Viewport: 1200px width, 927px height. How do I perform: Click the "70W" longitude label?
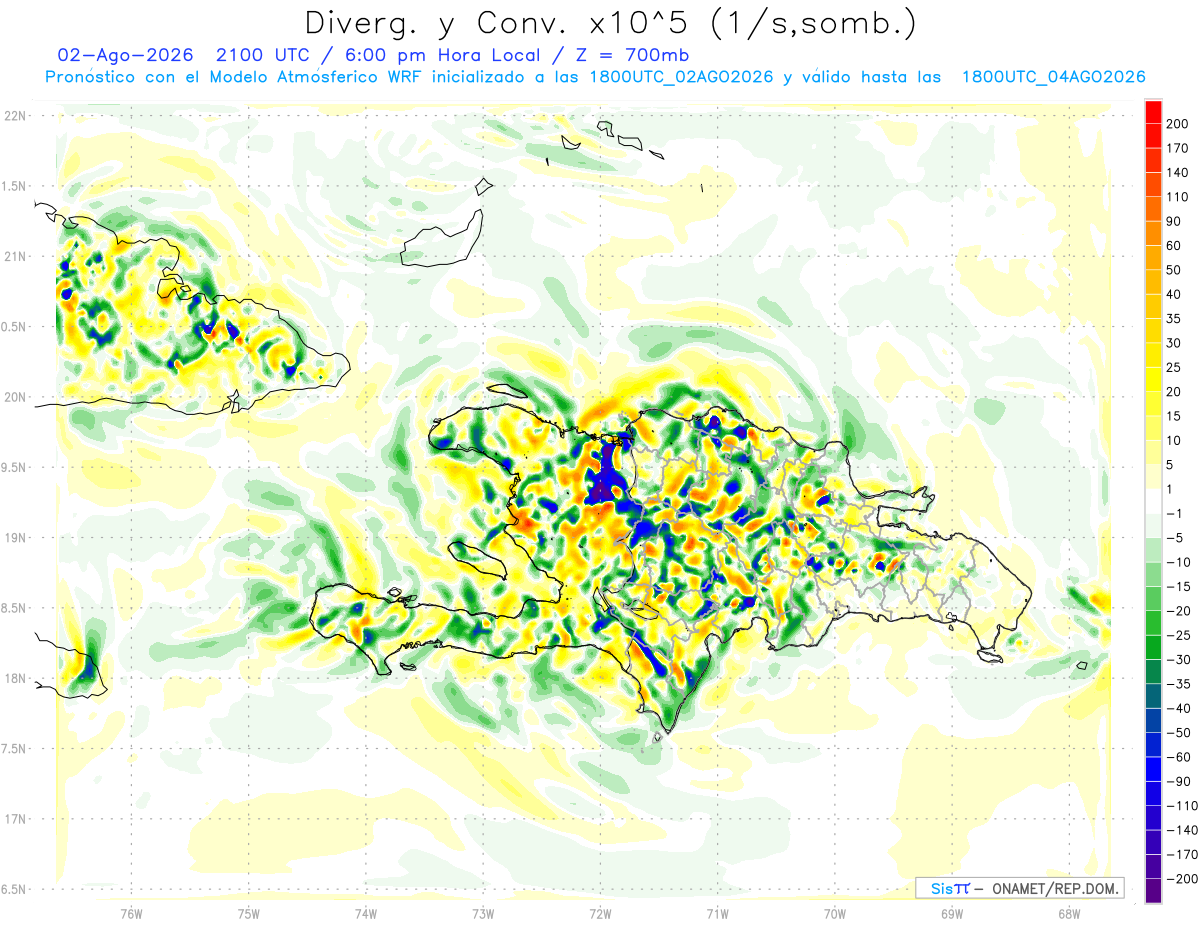pyautogui.click(x=835, y=914)
